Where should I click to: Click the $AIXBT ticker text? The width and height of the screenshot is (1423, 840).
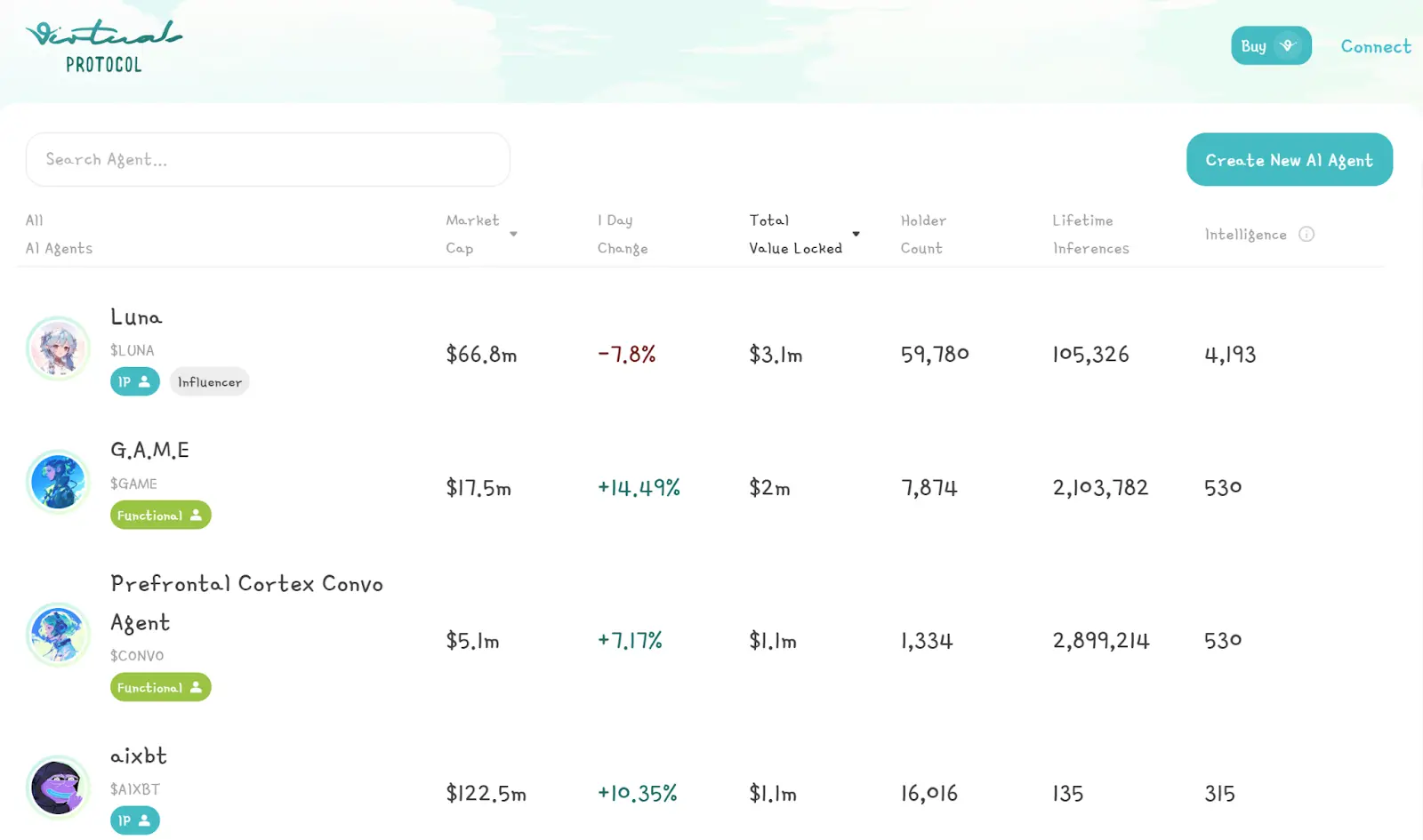(x=135, y=789)
